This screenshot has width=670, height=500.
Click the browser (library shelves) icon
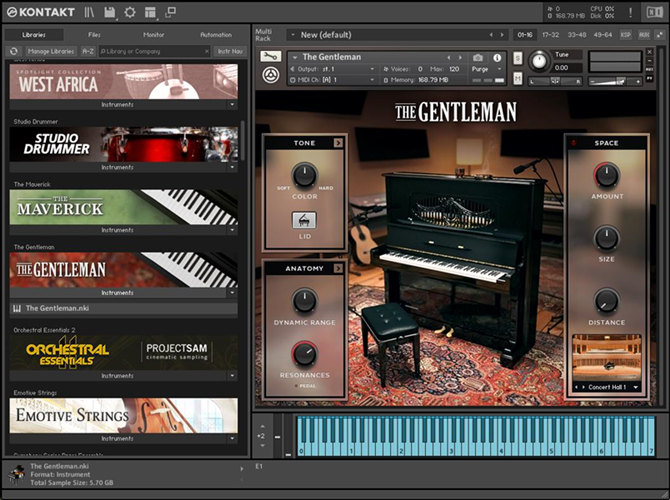pos(89,13)
